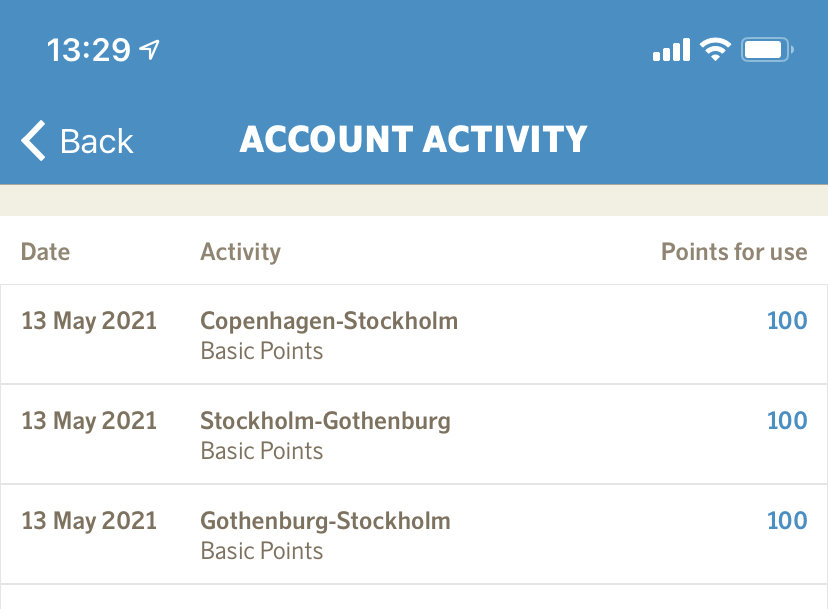Image resolution: width=828 pixels, height=609 pixels.
Task: Open the Gothenburg-Stockholm activity entry
Action: click(x=325, y=521)
